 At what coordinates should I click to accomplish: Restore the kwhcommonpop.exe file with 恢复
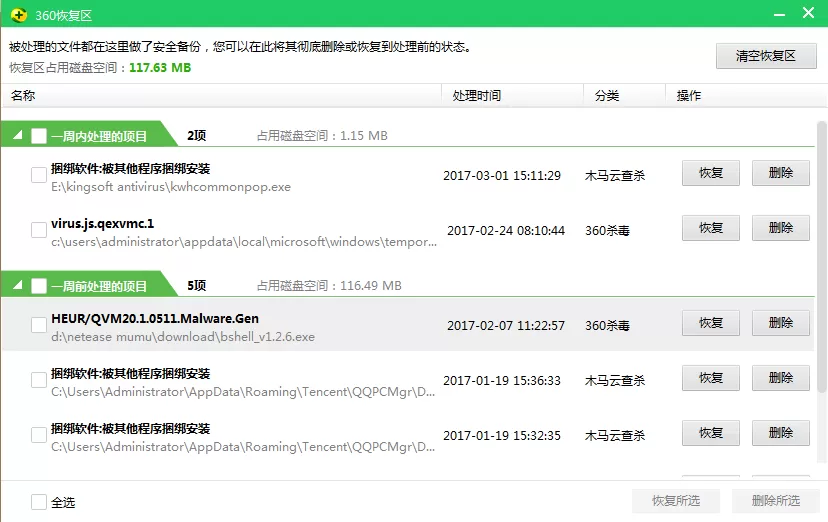point(711,173)
